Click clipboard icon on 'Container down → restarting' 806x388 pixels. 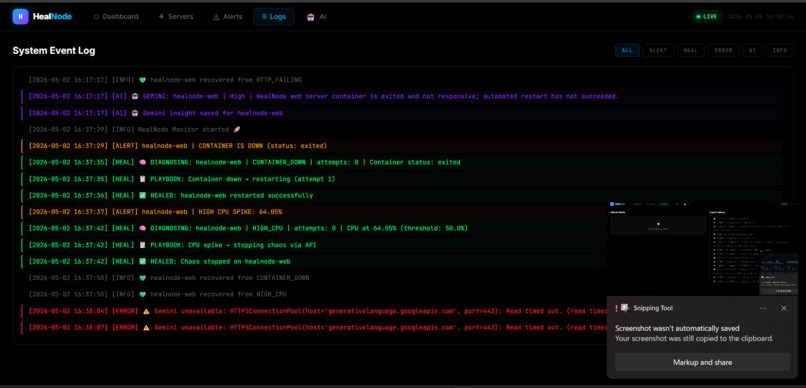click(142, 179)
